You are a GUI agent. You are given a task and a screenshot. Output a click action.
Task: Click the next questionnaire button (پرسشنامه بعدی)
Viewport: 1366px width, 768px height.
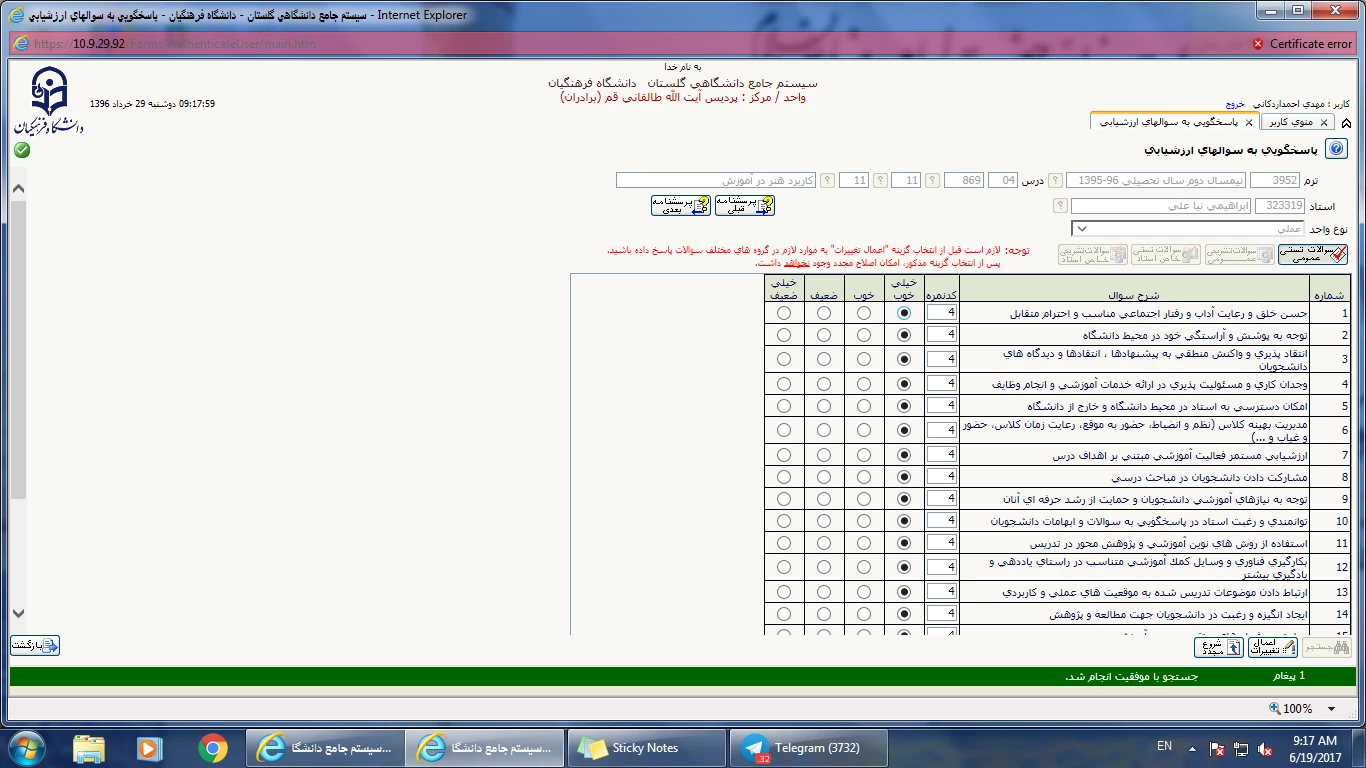[681, 205]
